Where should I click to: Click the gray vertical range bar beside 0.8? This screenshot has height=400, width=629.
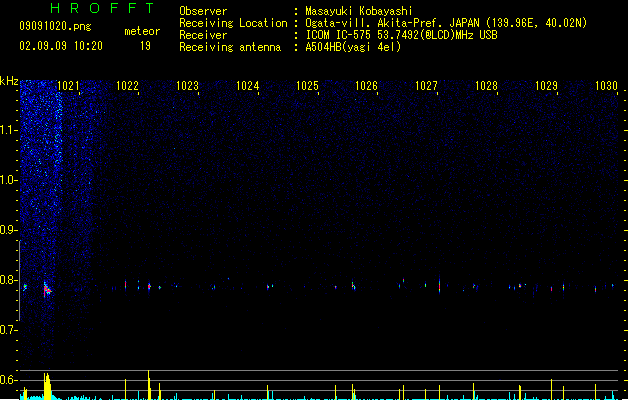(x=19, y=280)
